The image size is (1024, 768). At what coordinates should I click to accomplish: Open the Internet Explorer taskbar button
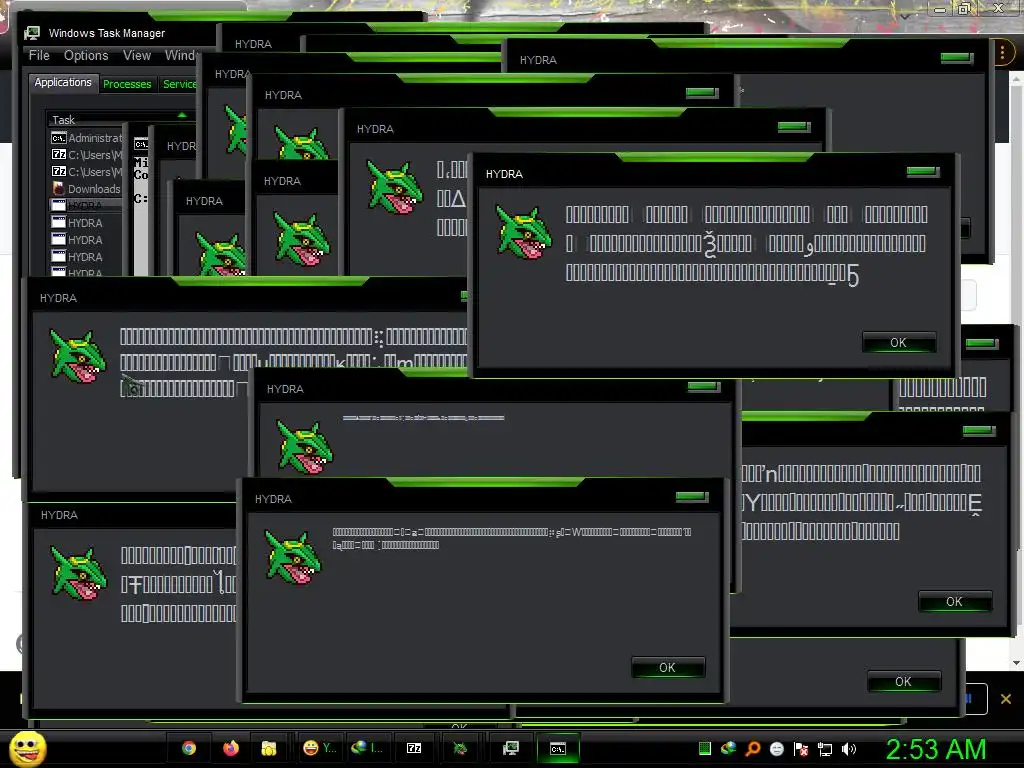coord(367,748)
